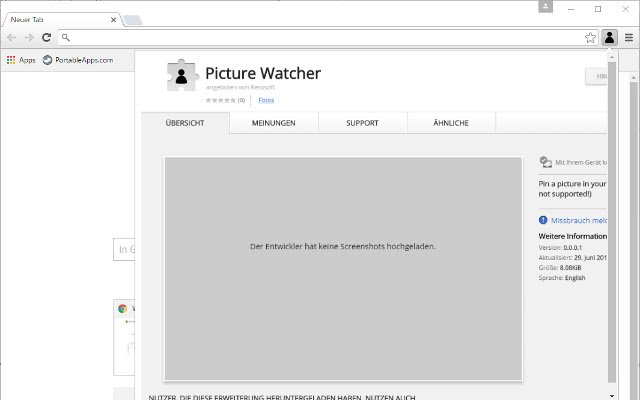Screen dimensions: 640x400
Task: Click the popup scrollbar up arrow
Action: 611,58
